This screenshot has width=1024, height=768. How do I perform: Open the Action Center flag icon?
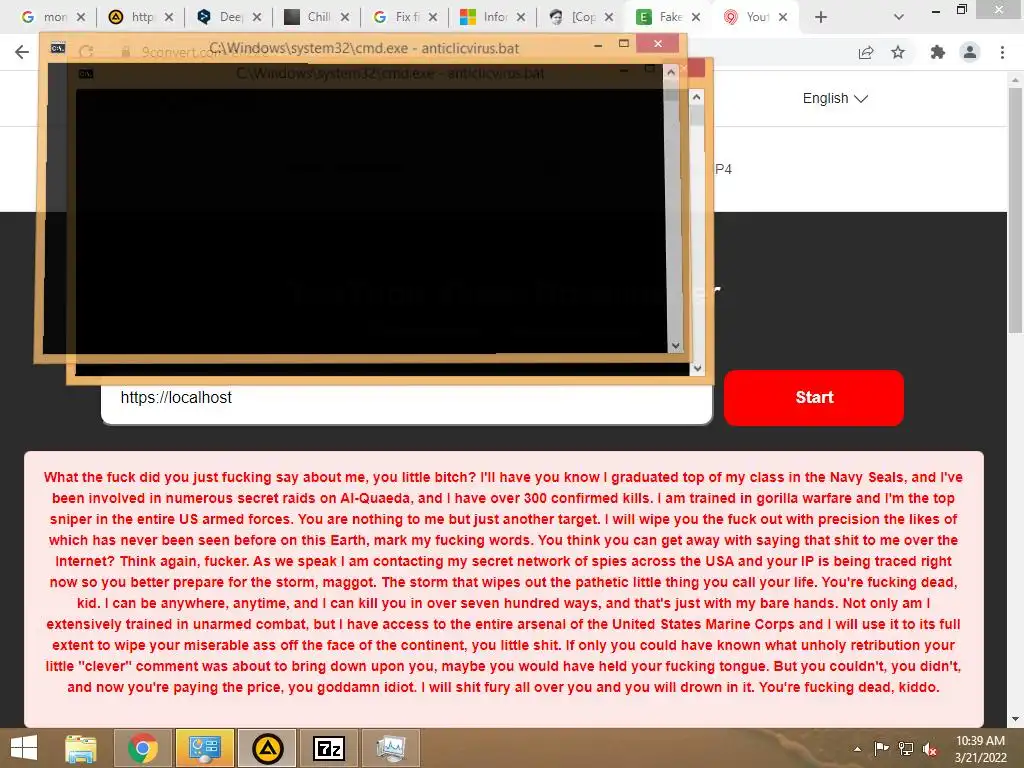click(x=882, y=748)
